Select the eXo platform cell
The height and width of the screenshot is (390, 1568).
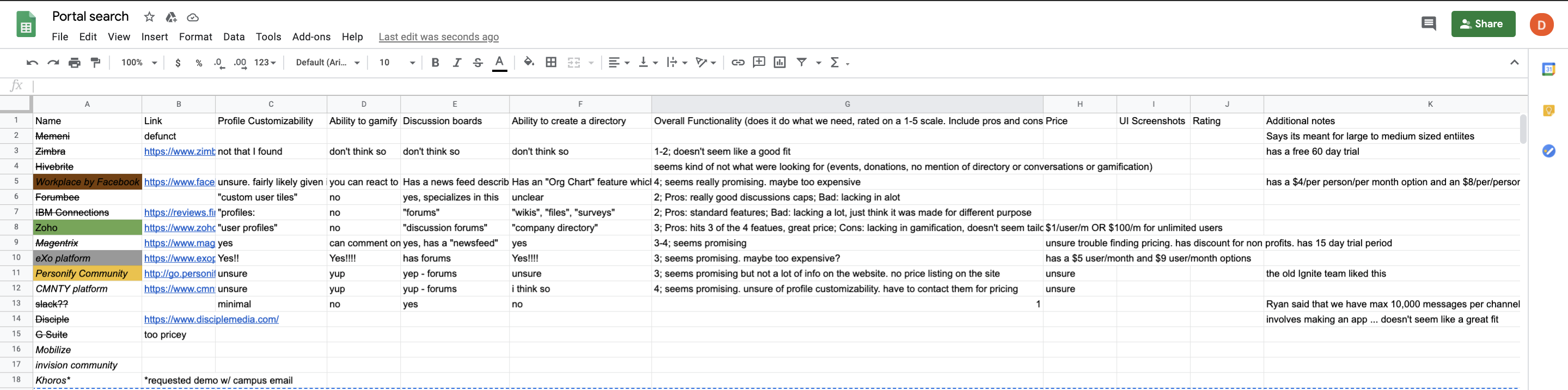tap(87, 258)
